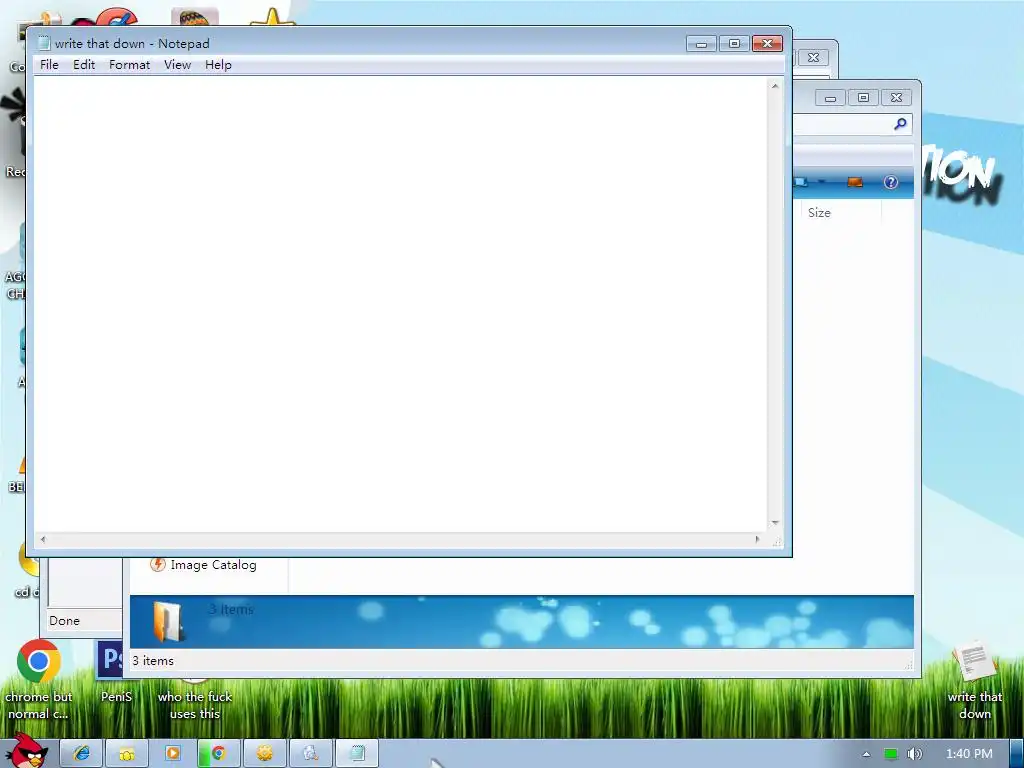This screenshot has height=768, width=1024.
Task: Open the File menu in Notepad
Action: [49, 65]
